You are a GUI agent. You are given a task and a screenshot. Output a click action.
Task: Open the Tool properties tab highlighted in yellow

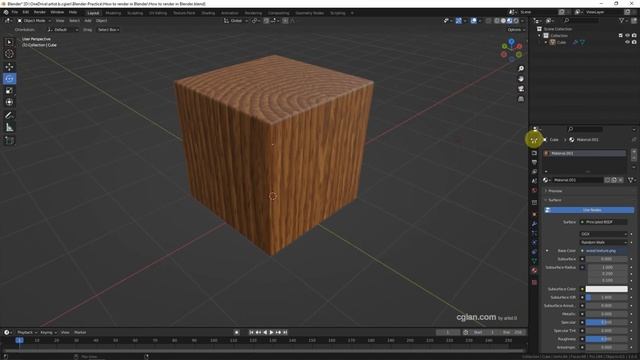tap(534, 140)
